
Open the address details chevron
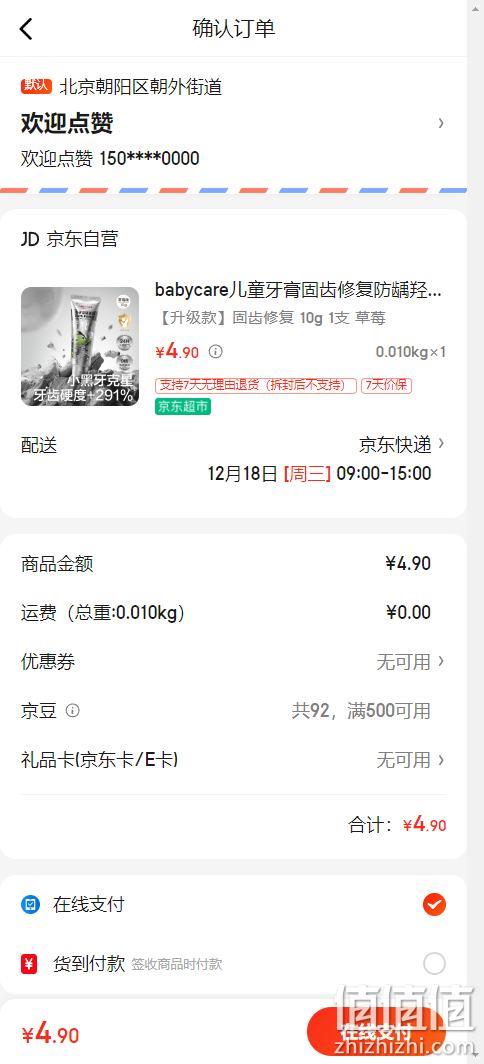441,123
